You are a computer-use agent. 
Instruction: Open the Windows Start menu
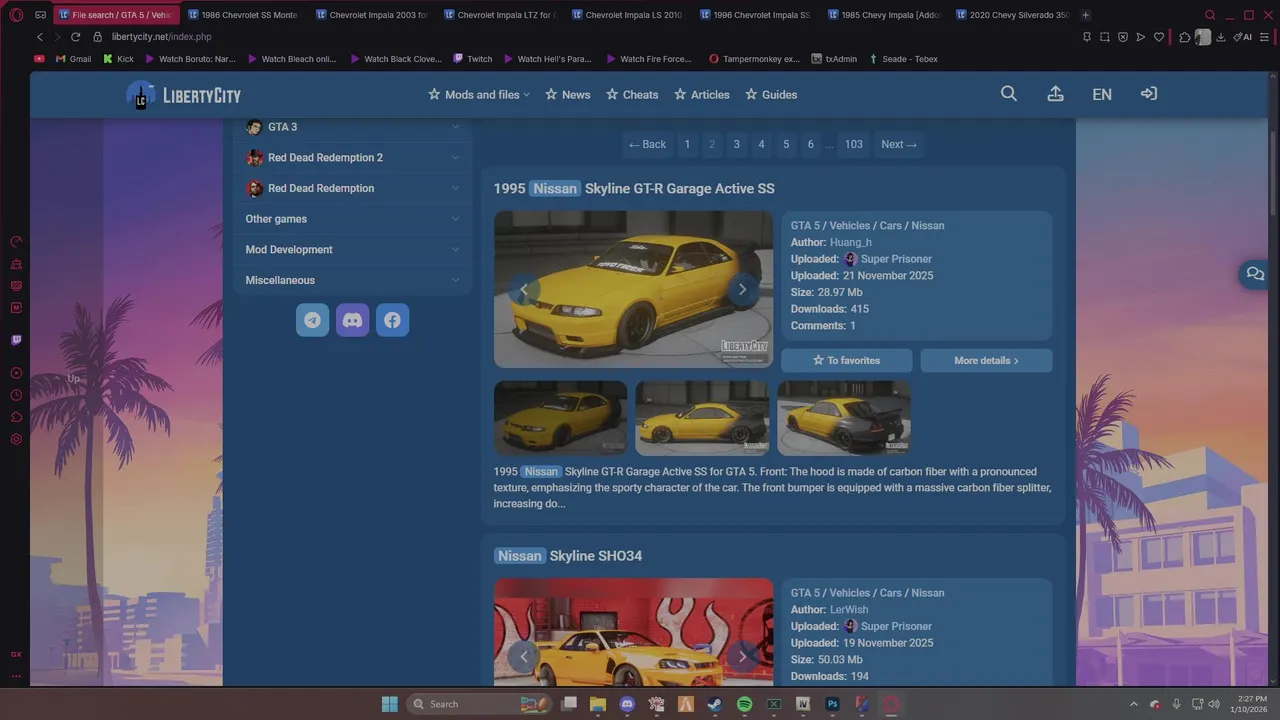(390, 704)
